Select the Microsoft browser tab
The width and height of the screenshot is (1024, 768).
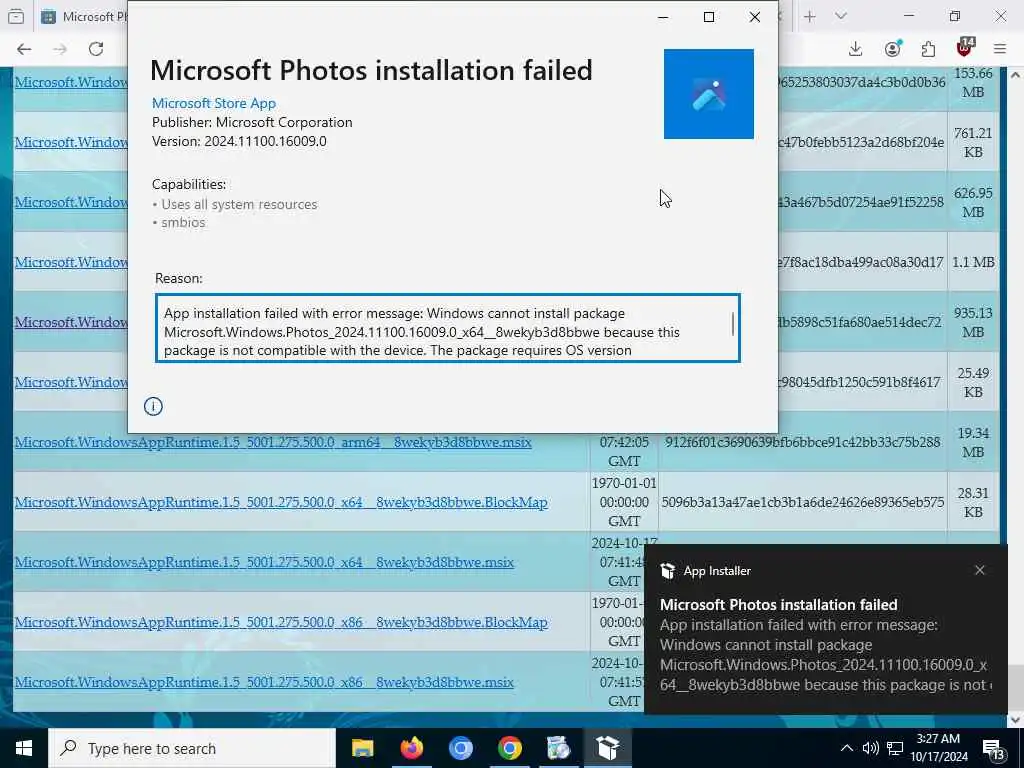[x=82, y=17]
